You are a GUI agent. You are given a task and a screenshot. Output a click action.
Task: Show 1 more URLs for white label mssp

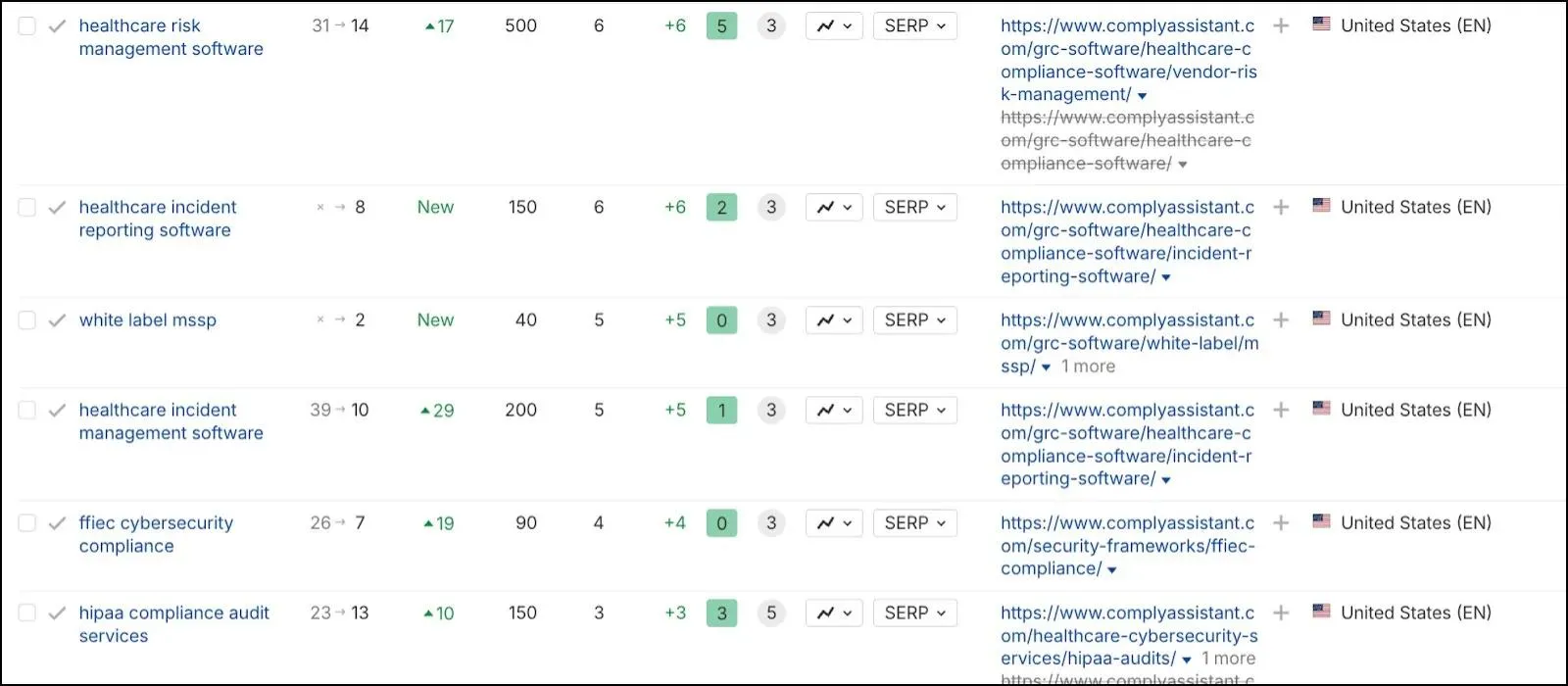point(1088,367)
